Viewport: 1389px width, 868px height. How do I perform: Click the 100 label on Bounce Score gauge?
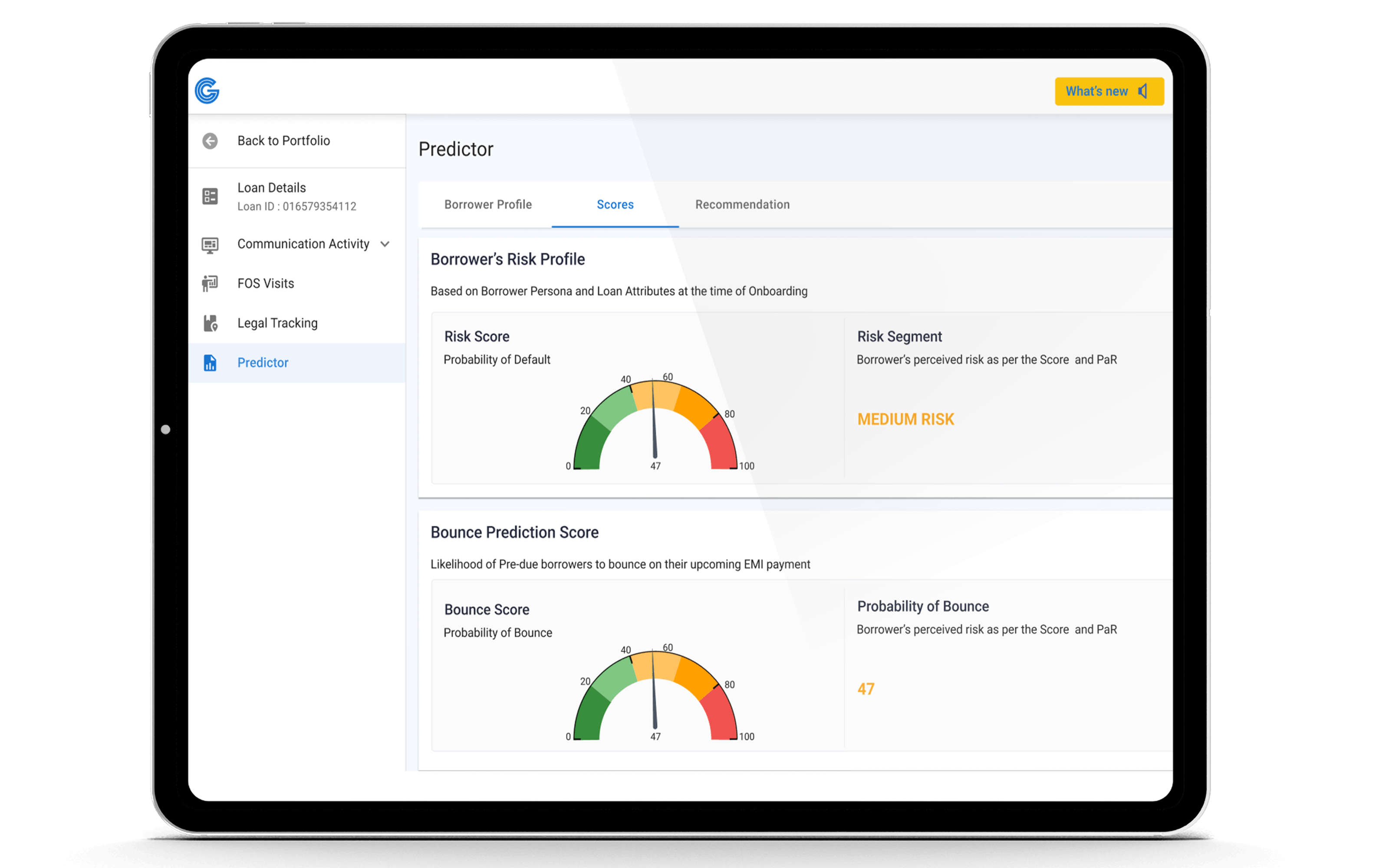(747, 736)
